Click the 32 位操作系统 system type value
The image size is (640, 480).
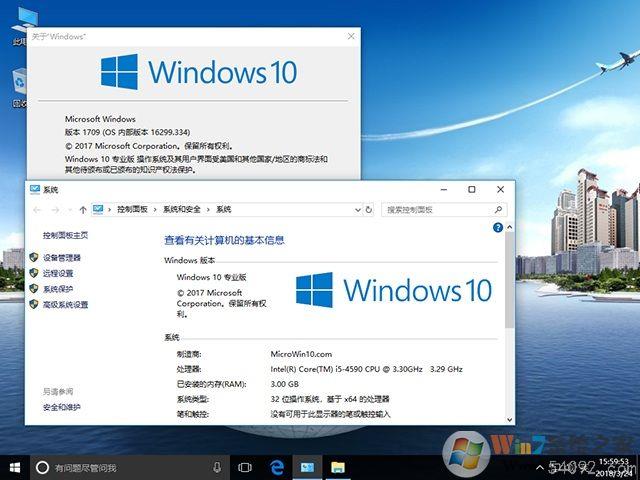pyautogui.click(x=330, y=399)
